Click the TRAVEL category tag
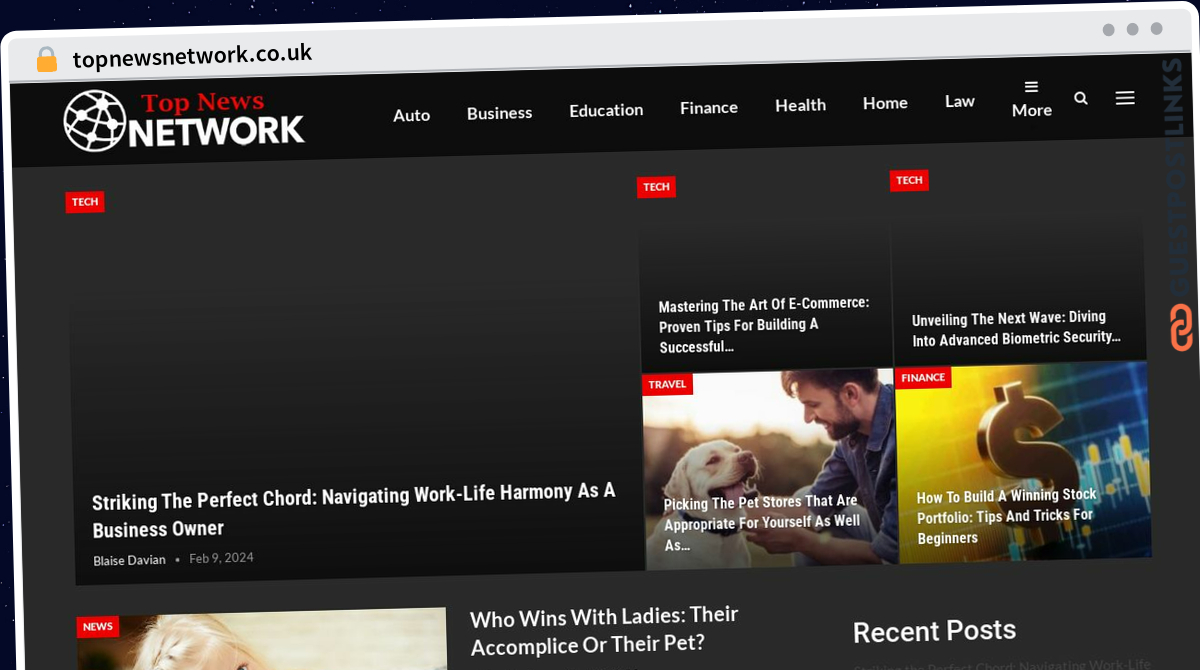 [x=667, y=384]
